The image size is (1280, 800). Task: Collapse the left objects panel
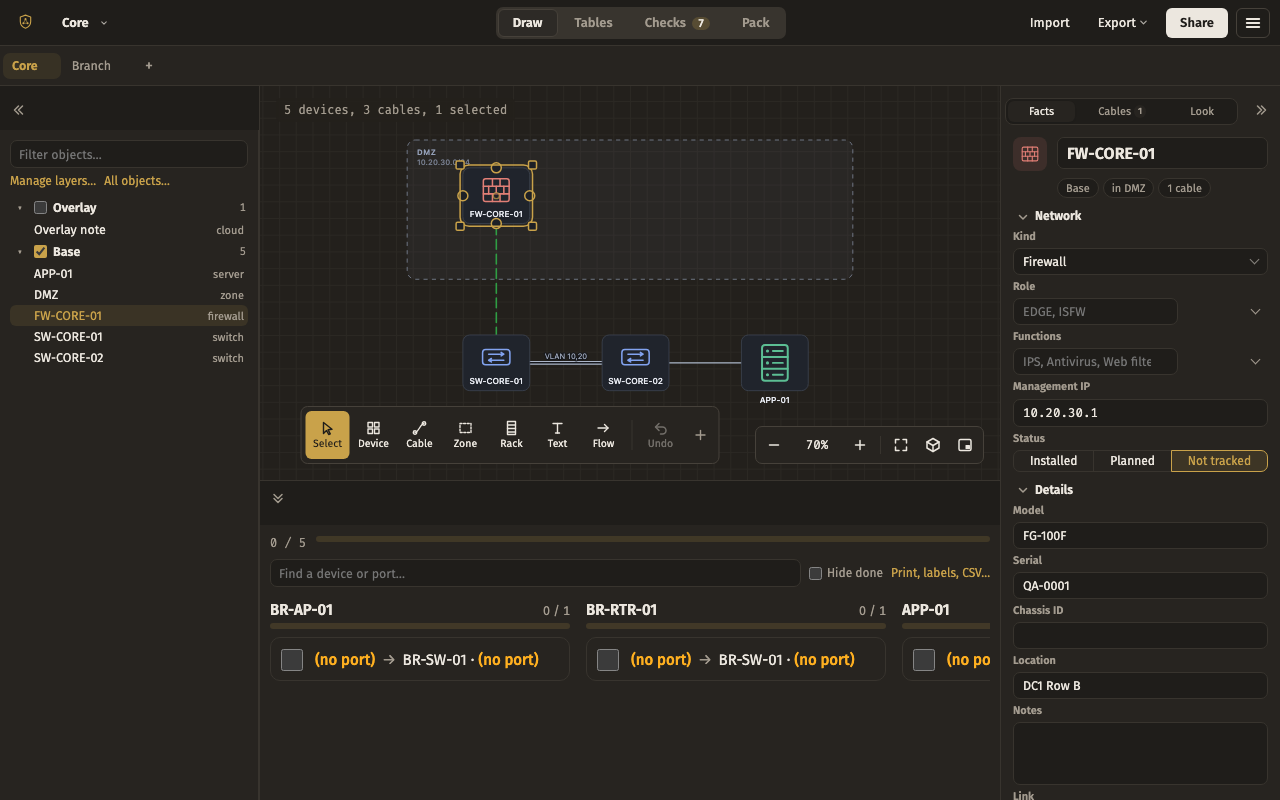click(18, 110)
